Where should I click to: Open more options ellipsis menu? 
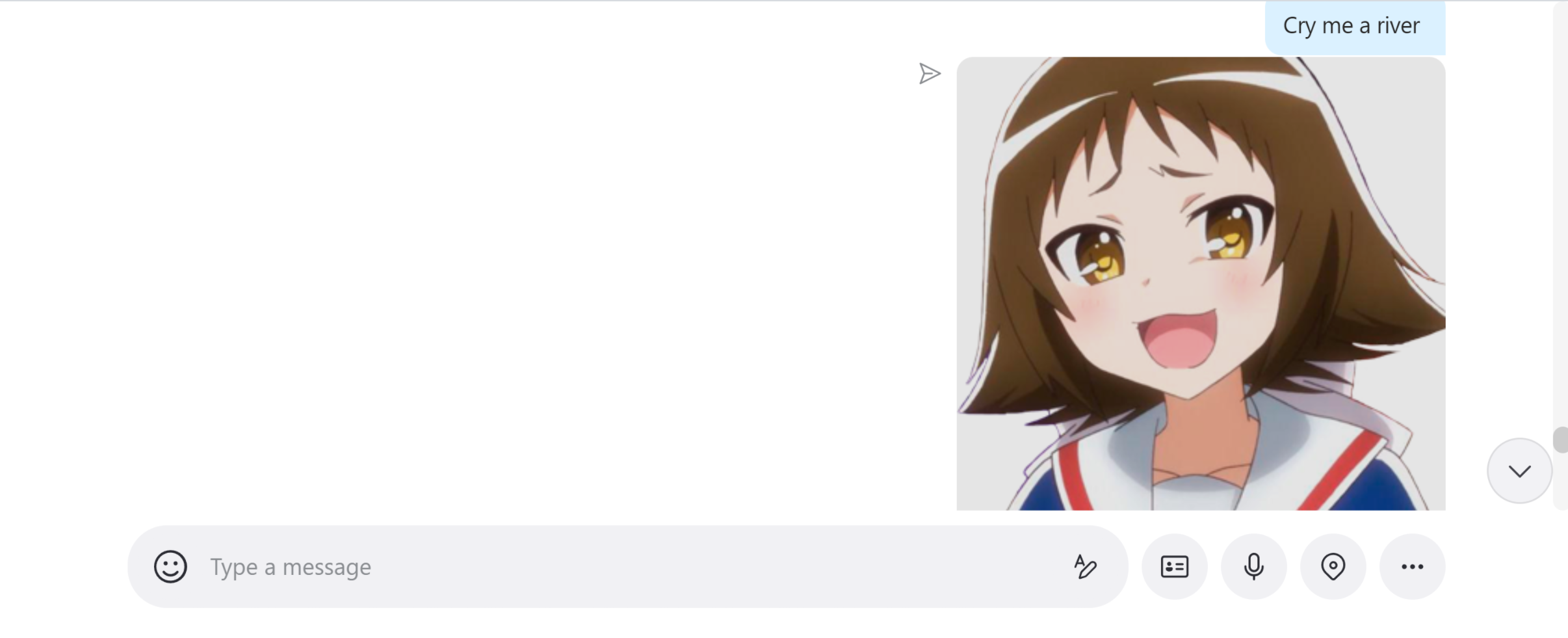(1413, 566)
